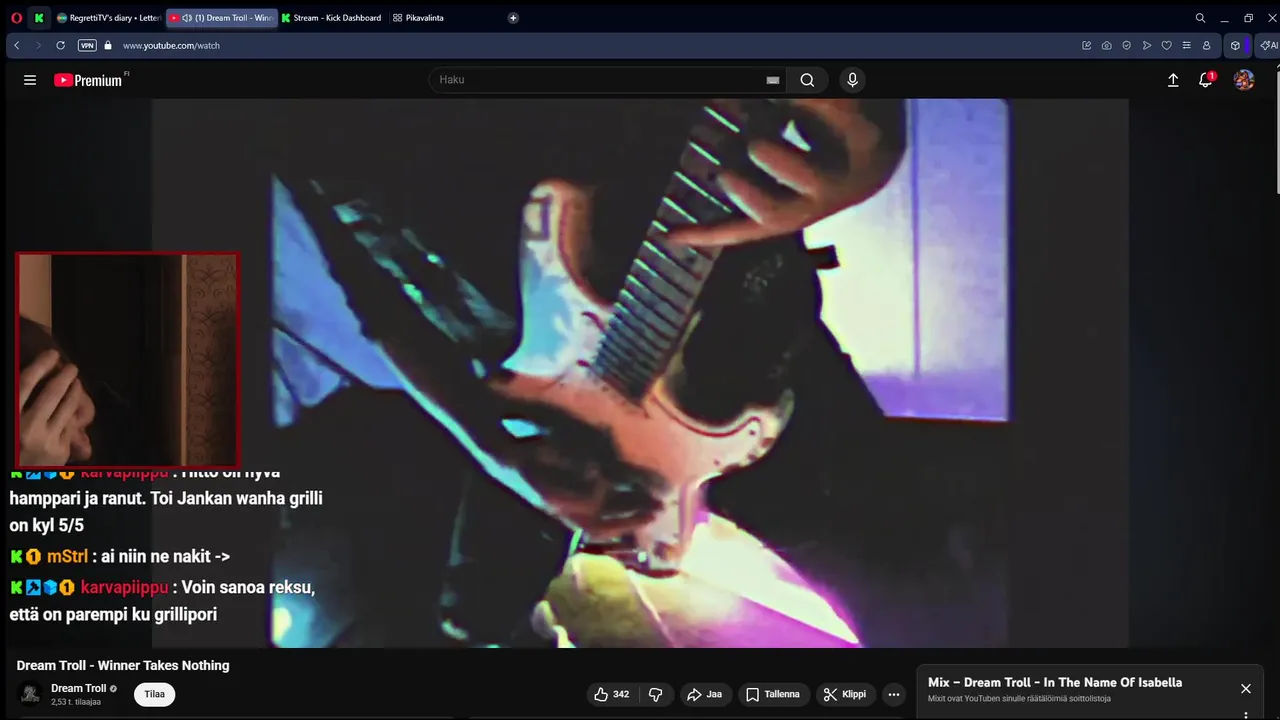Select the Dream Troll YouTube tab

click(x=222, y=18)
